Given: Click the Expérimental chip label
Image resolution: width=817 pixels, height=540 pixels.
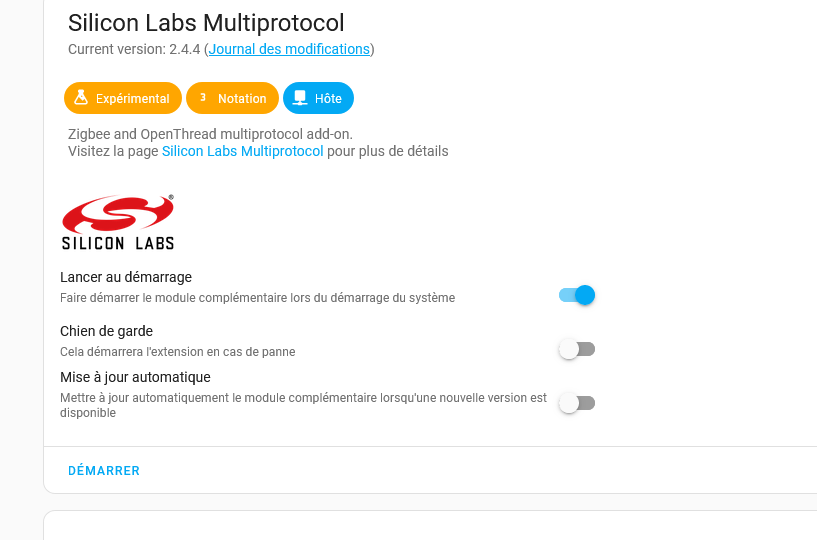Looking at the screenshot, I should pos(132,99).
